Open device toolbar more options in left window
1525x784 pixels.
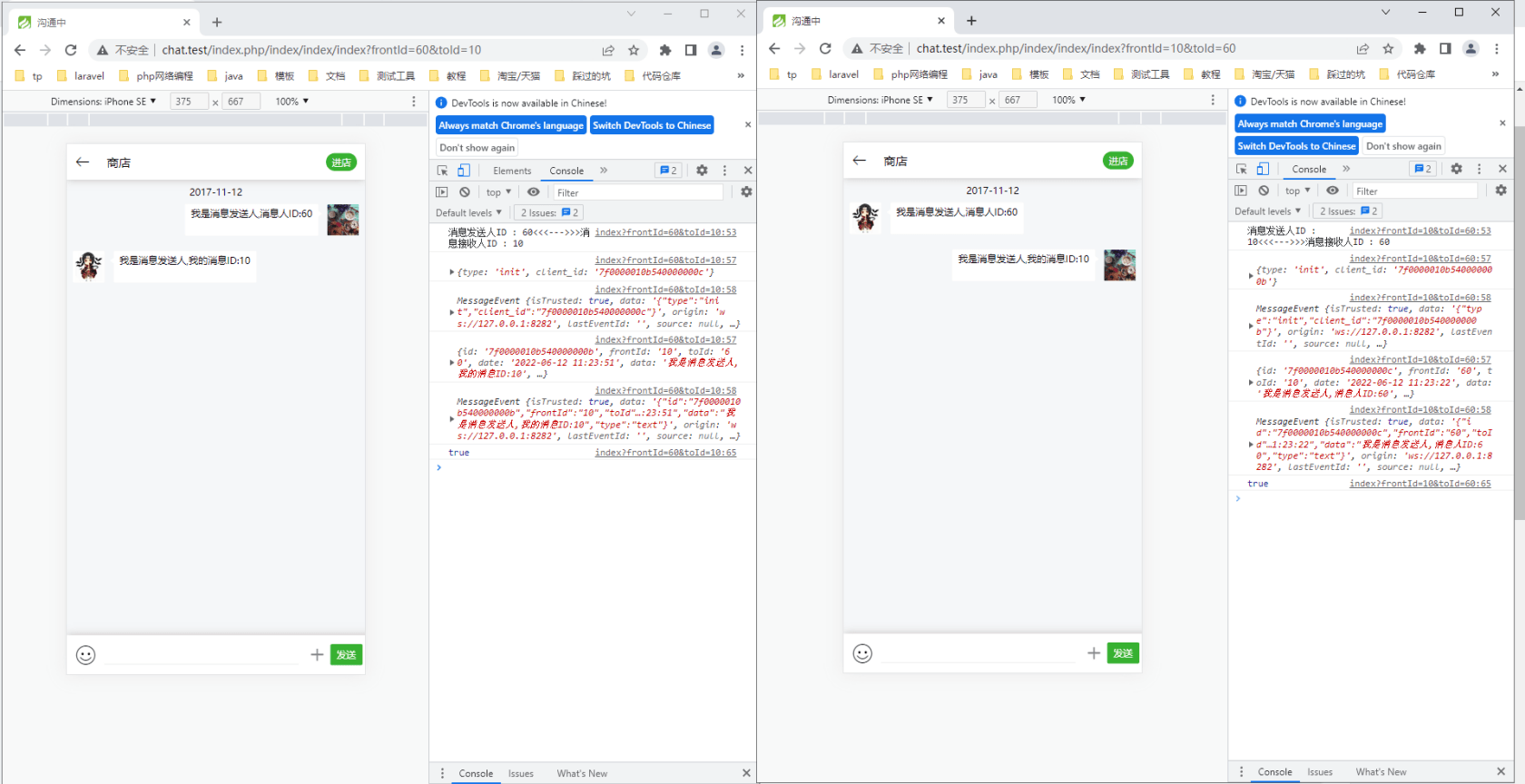tap(414, 102)
